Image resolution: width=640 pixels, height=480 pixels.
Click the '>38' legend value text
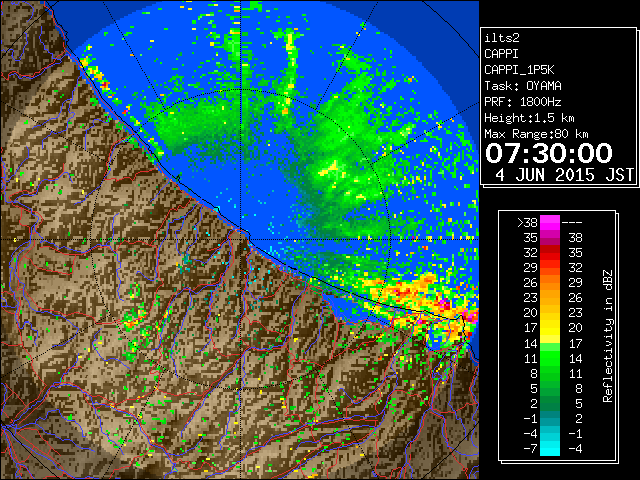[x=527, y=222]
